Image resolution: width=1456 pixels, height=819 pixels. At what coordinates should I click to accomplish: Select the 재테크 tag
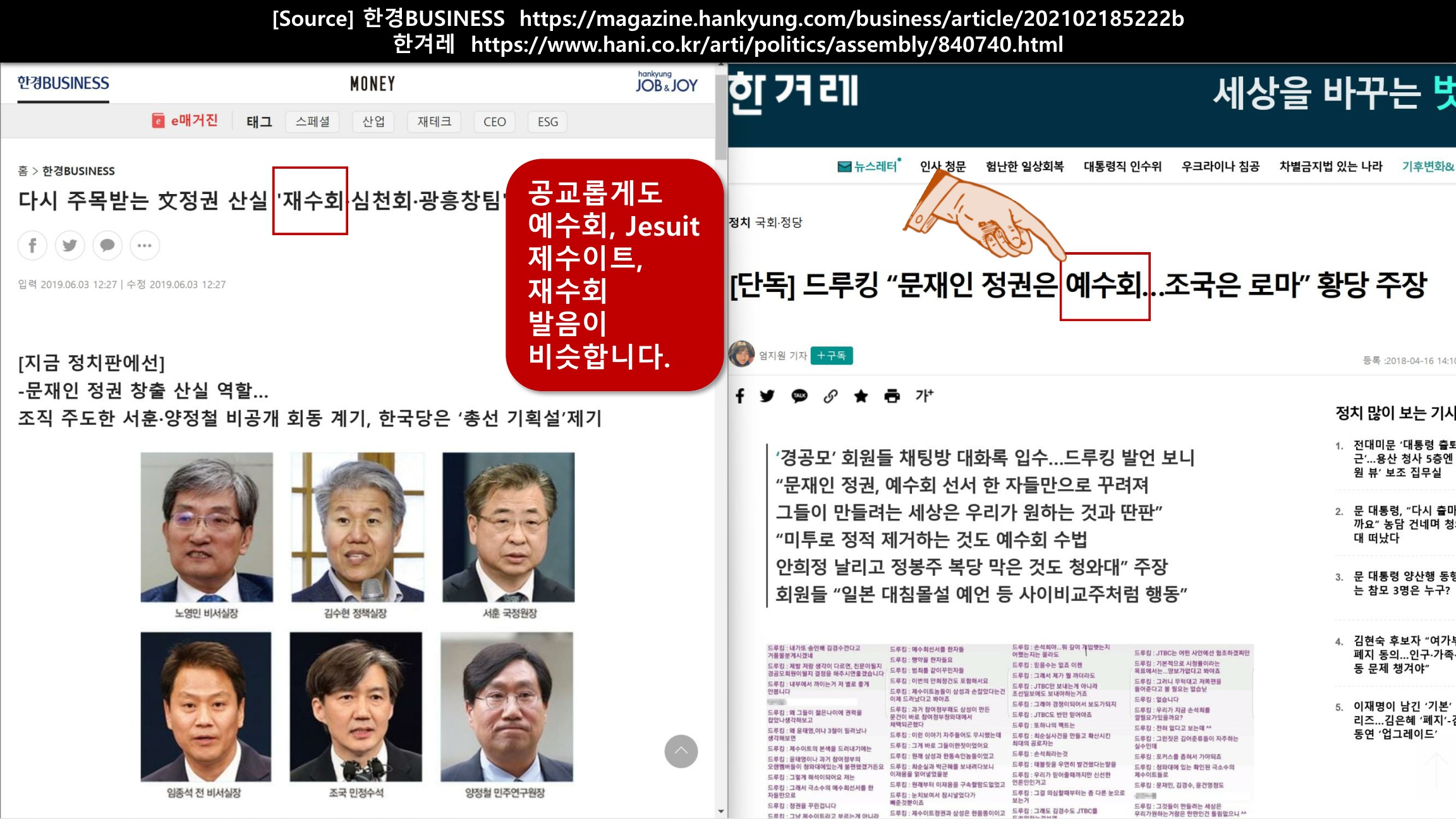click(434, 122)
